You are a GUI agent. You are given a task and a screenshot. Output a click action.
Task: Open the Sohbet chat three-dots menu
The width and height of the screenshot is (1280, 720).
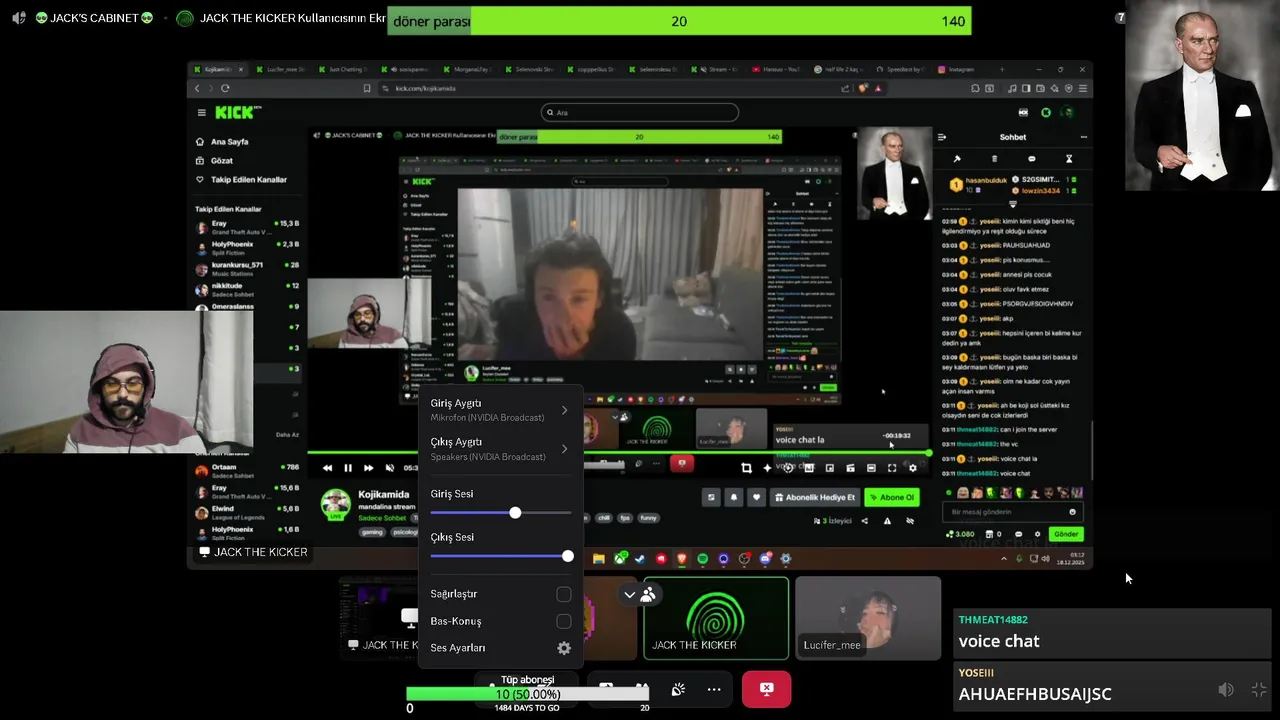(1083, 137)
